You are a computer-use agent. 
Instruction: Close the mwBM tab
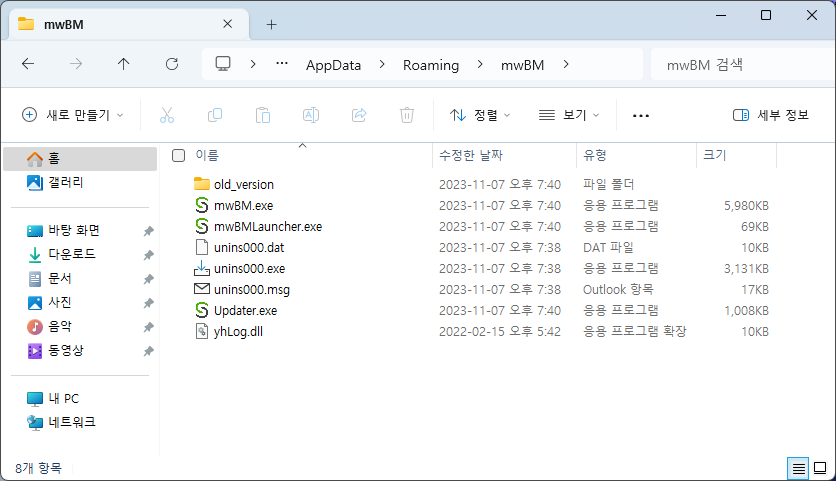coord(228,24)
